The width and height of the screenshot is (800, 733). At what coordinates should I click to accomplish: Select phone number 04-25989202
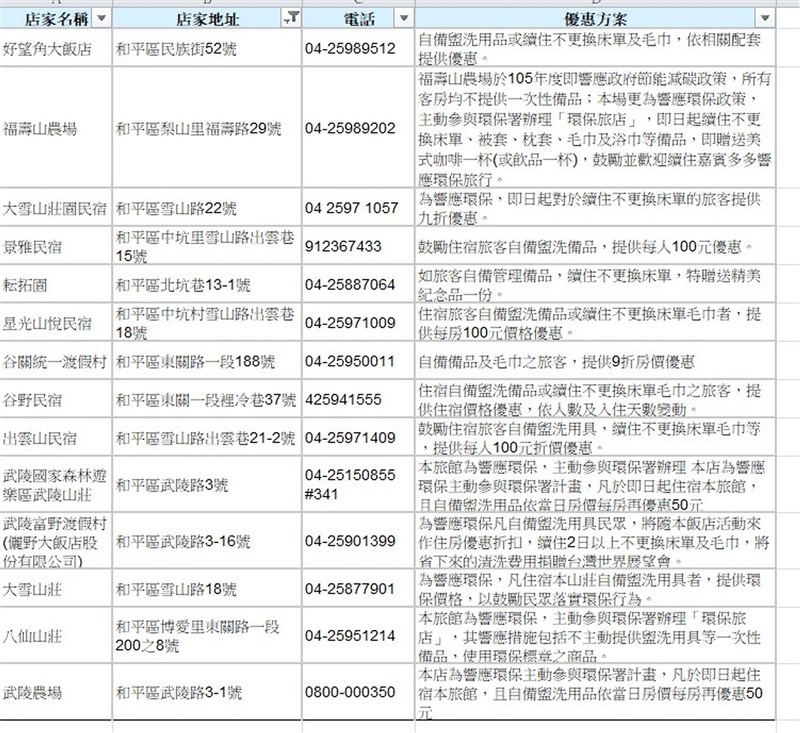point(359,128)
